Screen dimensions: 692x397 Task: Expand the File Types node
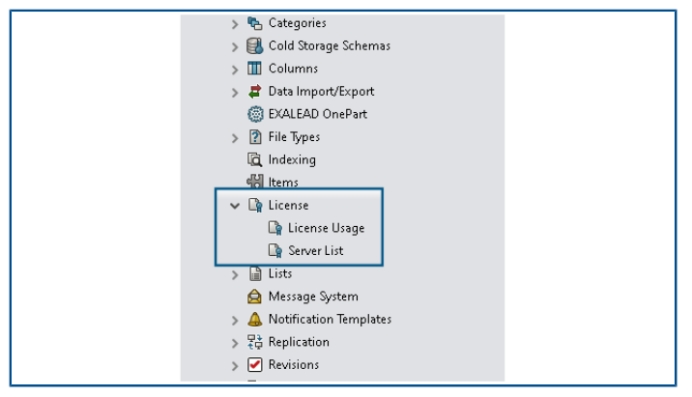click(x=235, y=138)
